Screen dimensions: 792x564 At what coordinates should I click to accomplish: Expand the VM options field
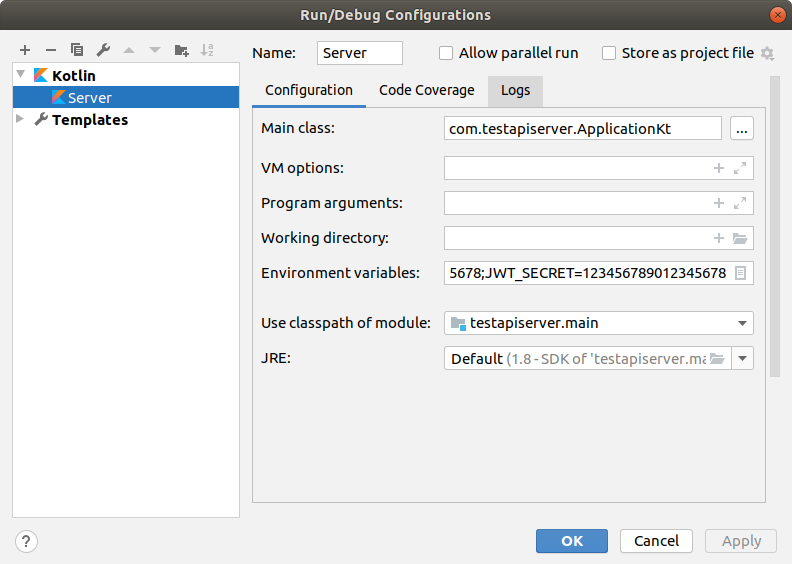[740, 168]
